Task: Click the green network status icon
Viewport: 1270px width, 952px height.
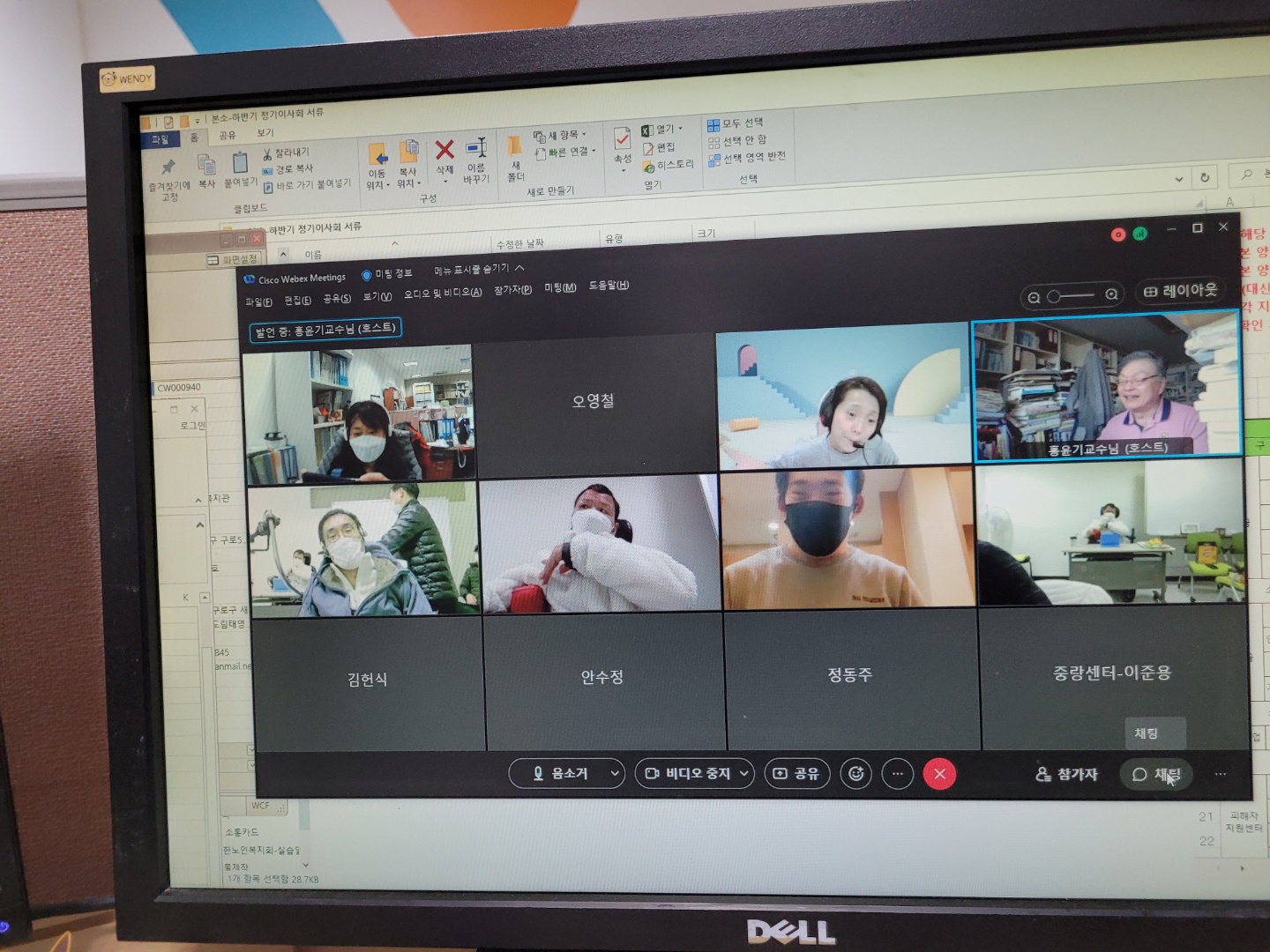Action: pos(1140,234)
